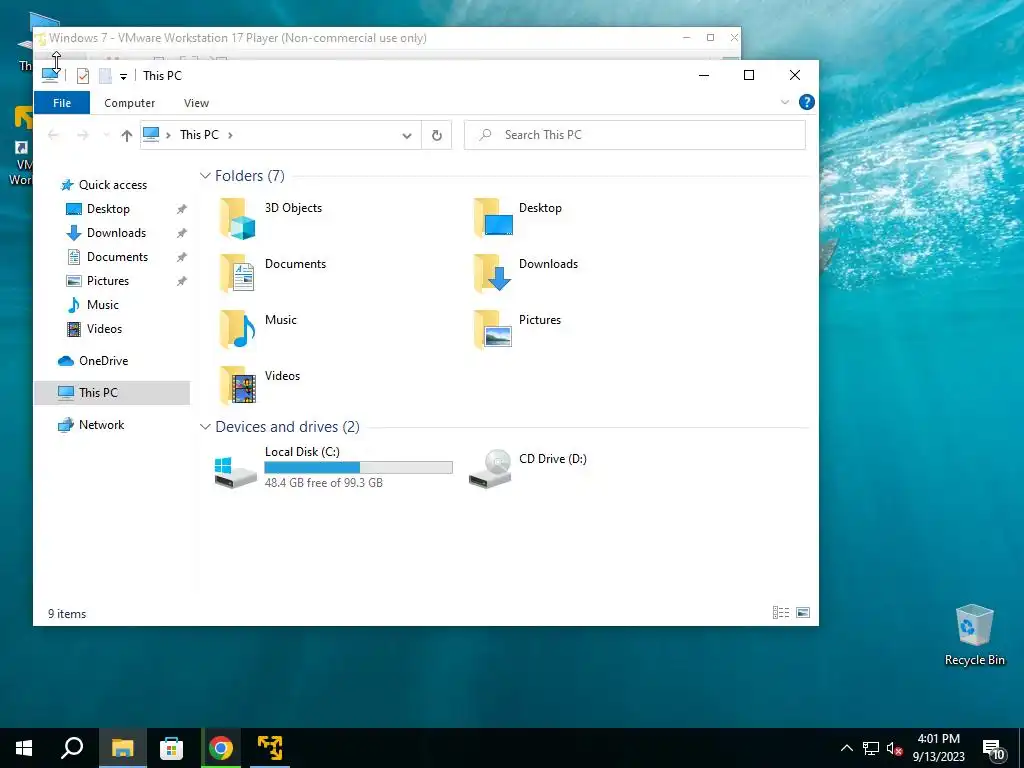The image size is (1024, 768).
Task: Select the Videos folder icon in Folders
Action: [x=238, y=385]
